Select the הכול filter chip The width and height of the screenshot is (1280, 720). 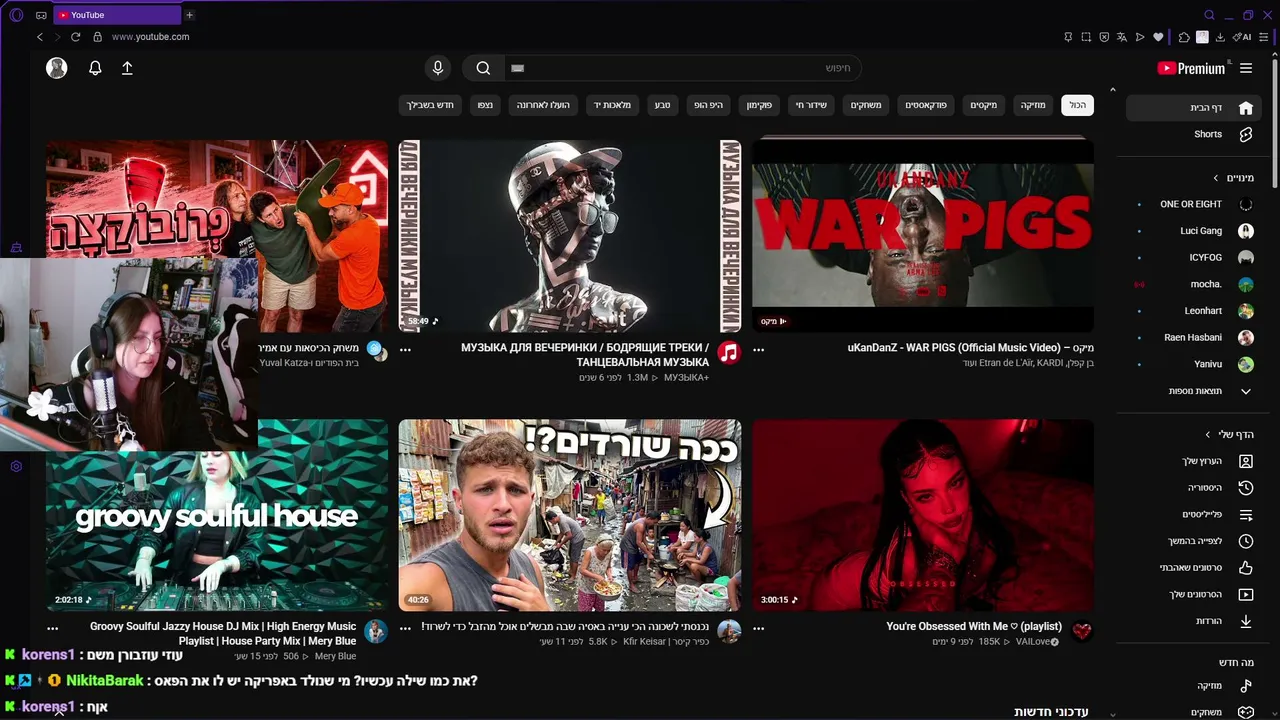click(x=1077, y=105)
